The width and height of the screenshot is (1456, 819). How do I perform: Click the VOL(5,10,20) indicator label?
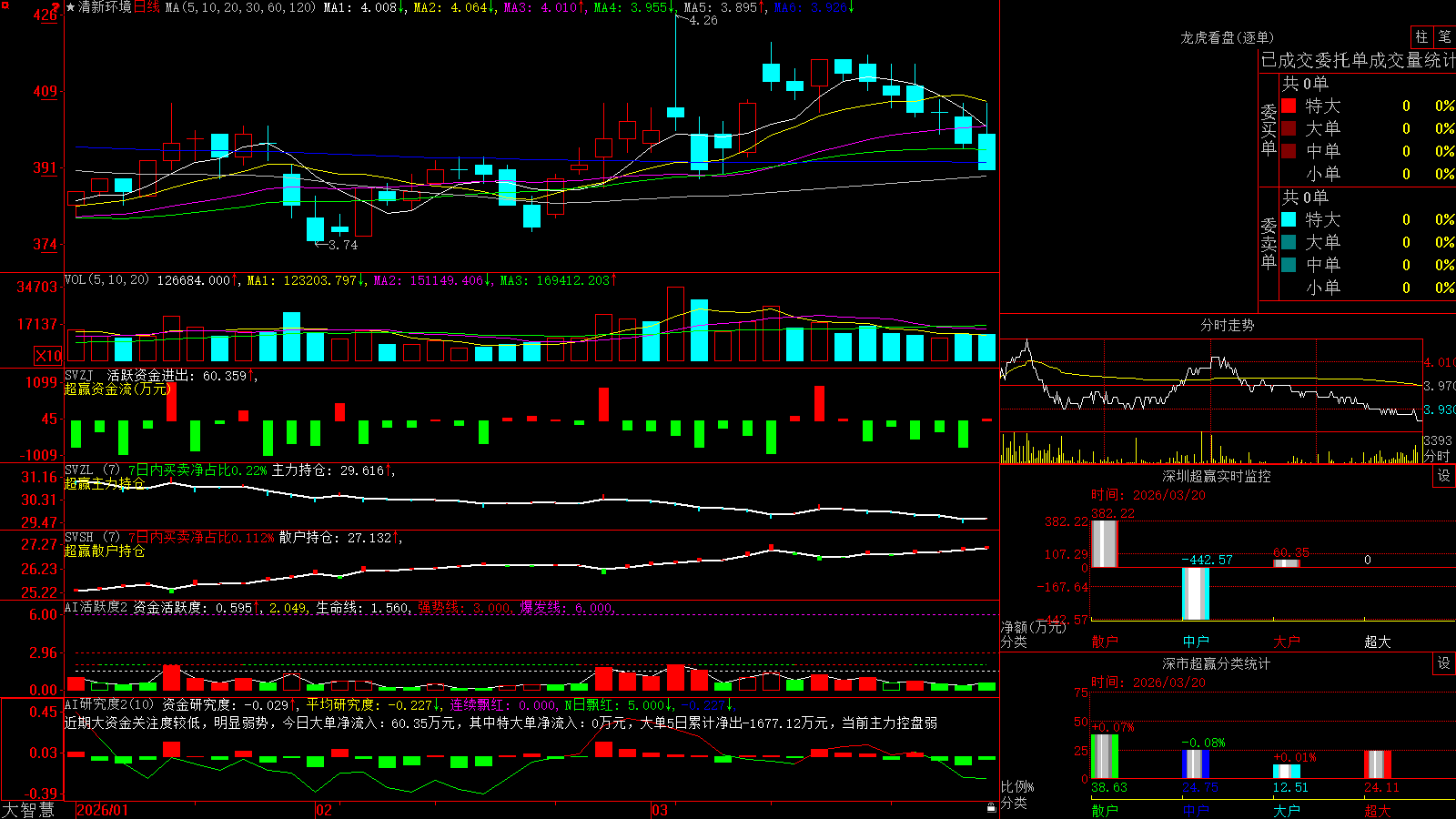[x=106, y=280]
